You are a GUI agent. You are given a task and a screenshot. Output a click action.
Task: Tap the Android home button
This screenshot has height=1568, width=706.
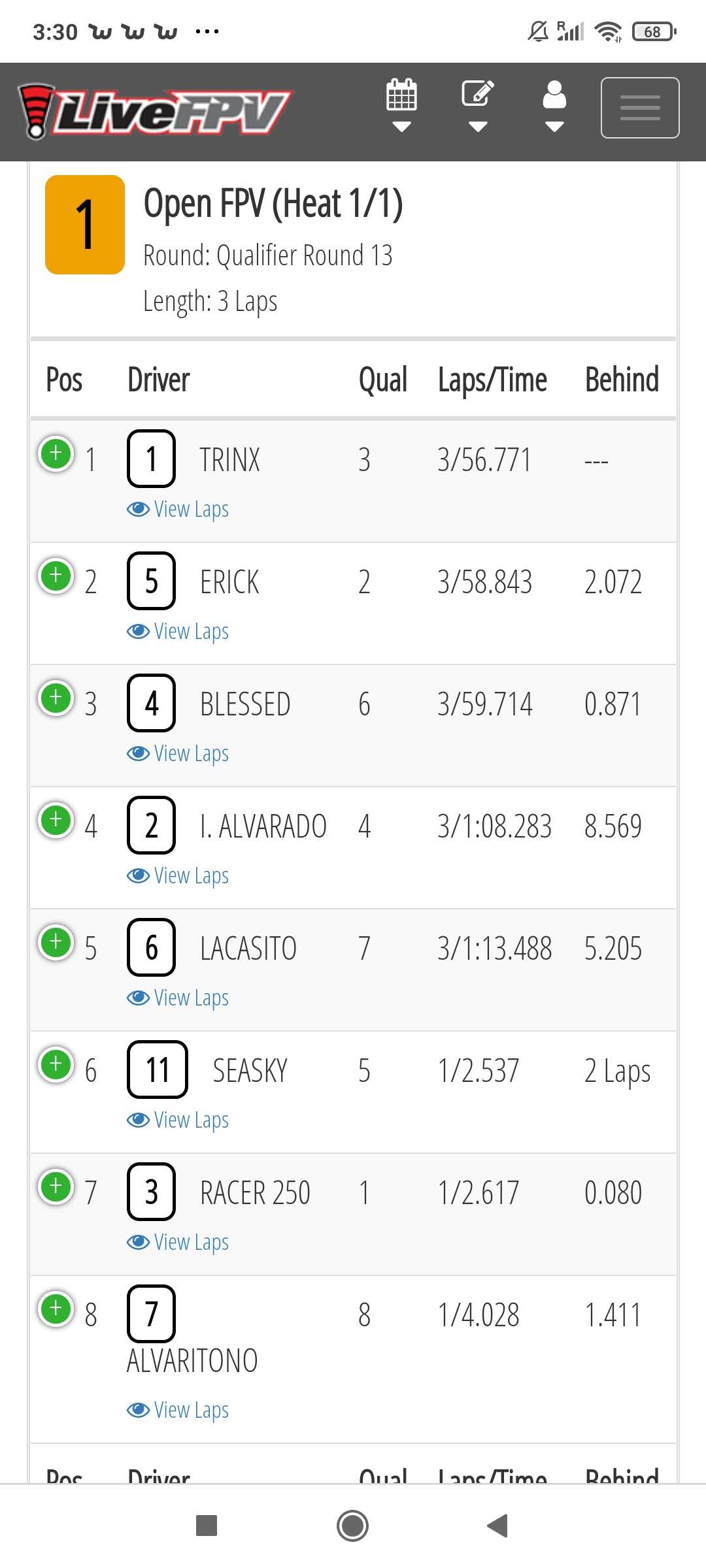[352, 1526]
